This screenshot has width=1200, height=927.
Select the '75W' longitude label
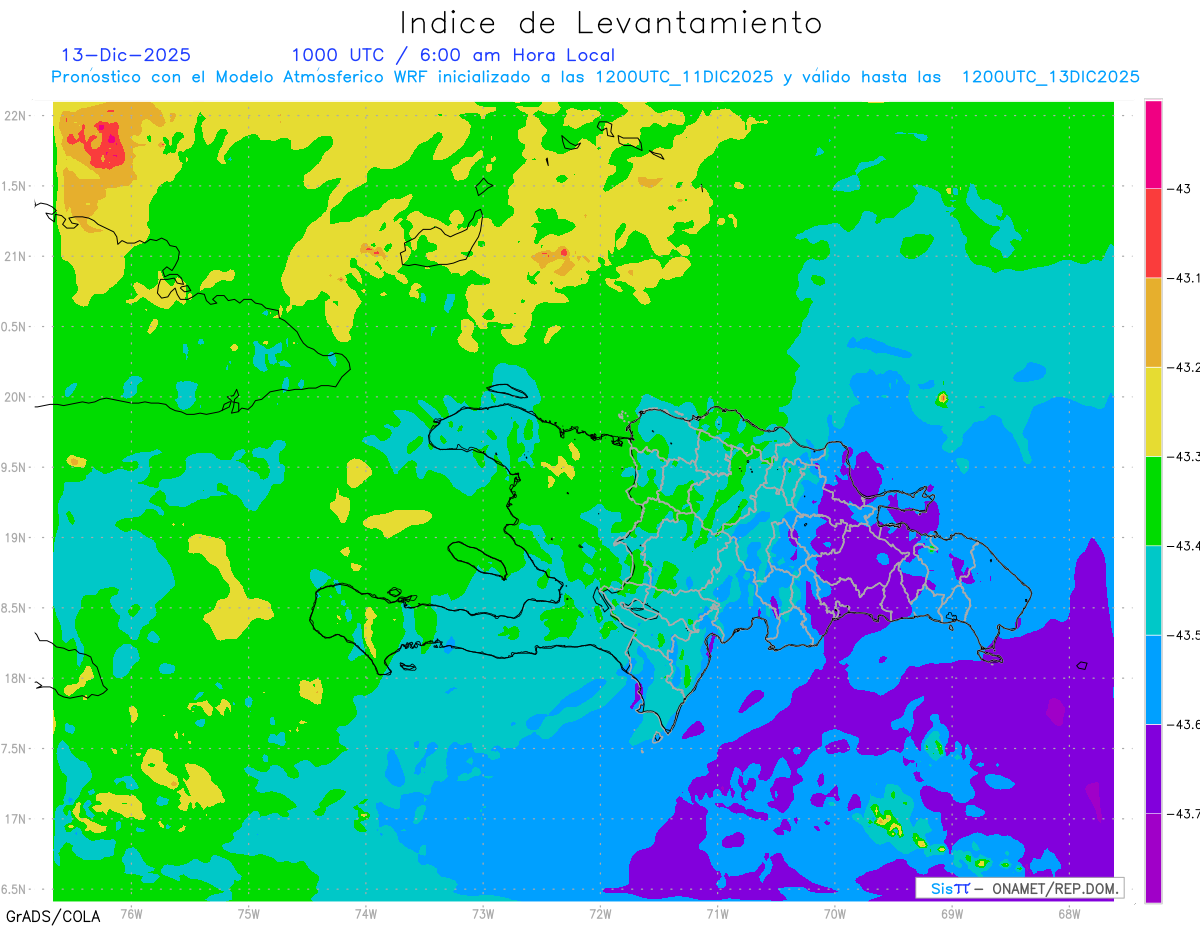click(249, 913)
